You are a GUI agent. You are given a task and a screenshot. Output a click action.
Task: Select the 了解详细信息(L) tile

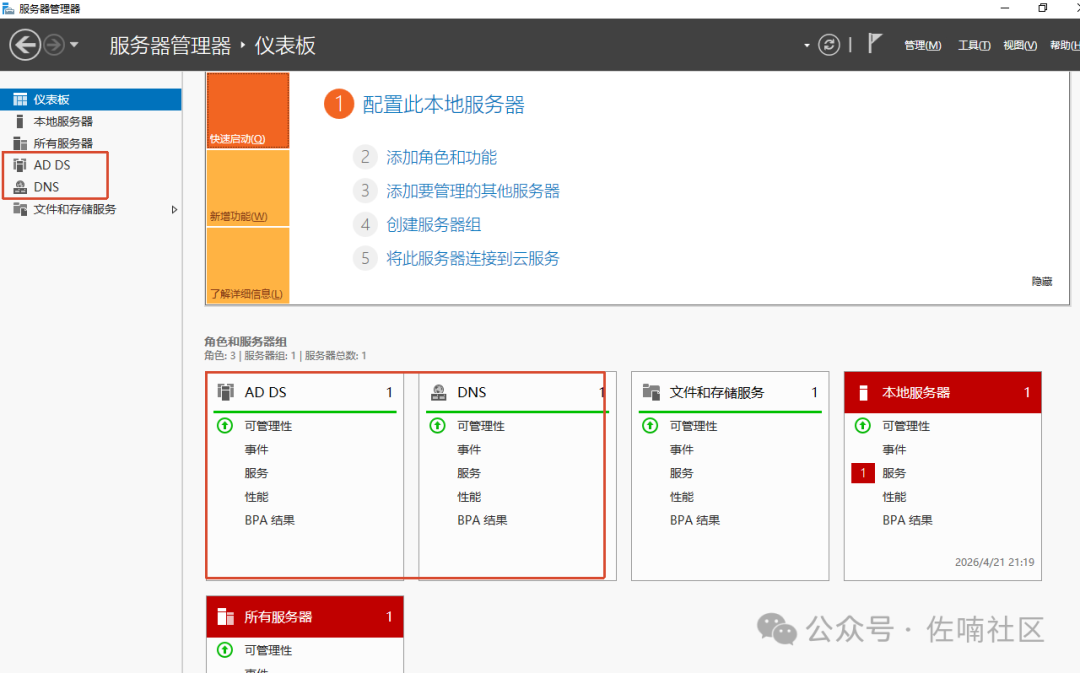[x=248, y=265]
